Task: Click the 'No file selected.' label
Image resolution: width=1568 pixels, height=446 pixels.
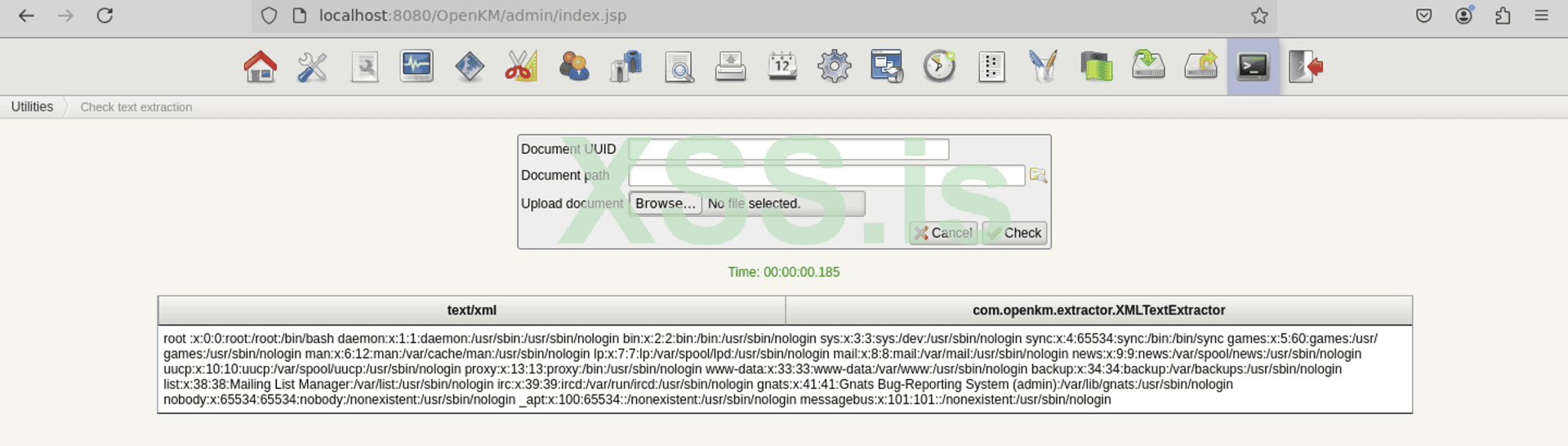Action: (x=754, y=203)
